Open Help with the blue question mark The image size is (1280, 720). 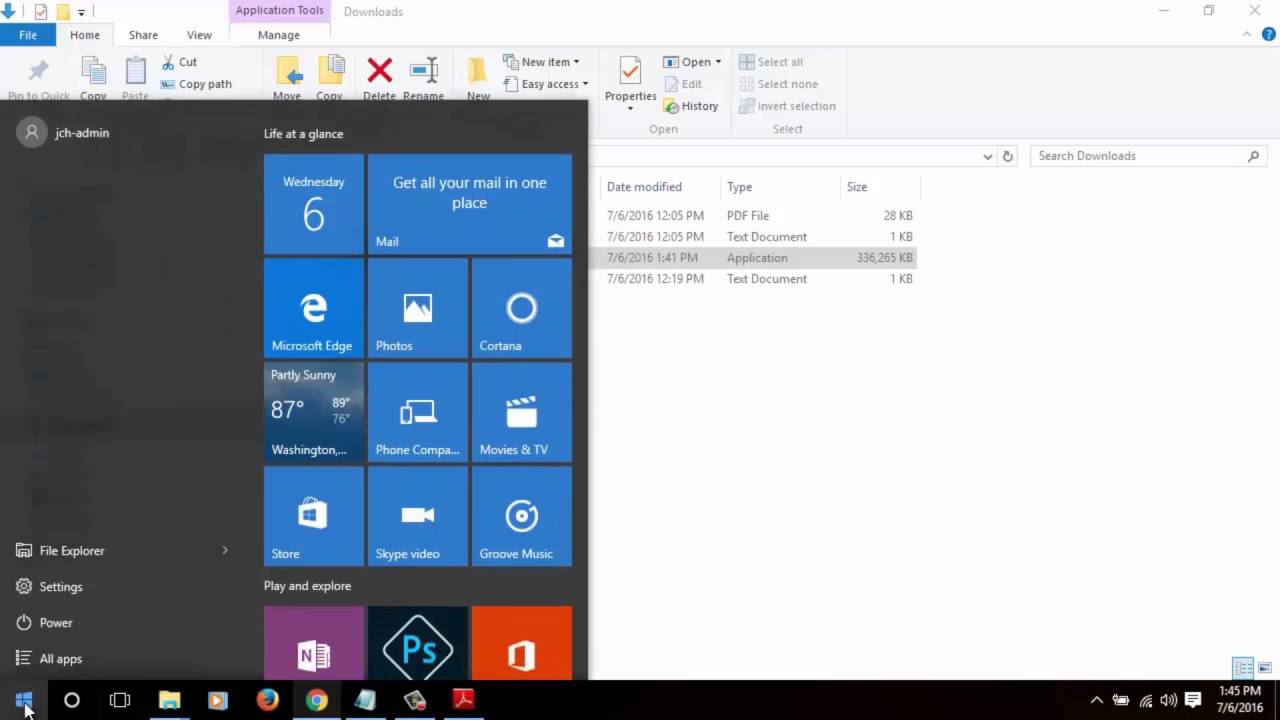[x=1269, y=34]
